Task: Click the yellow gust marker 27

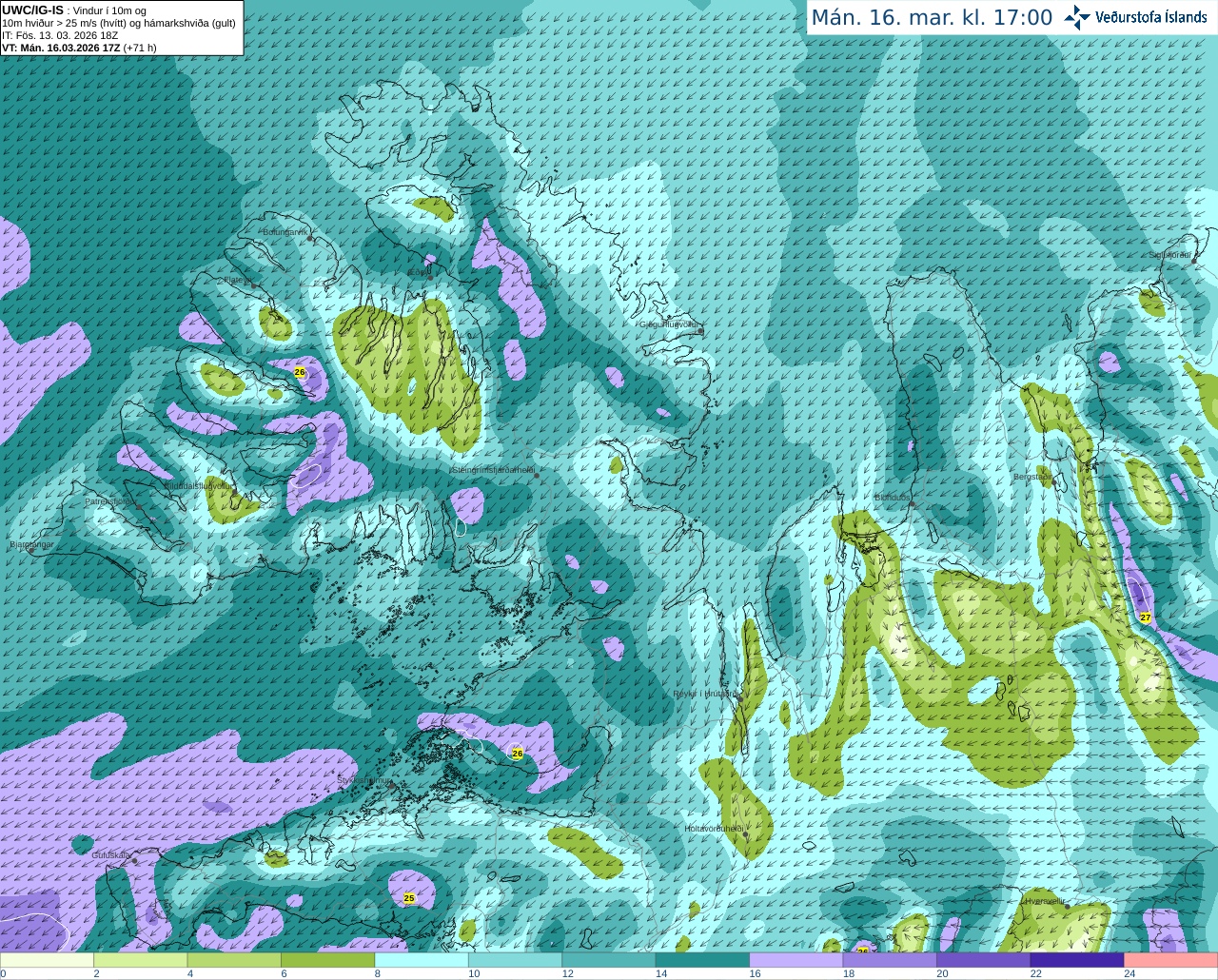Action: point(1146,617)
